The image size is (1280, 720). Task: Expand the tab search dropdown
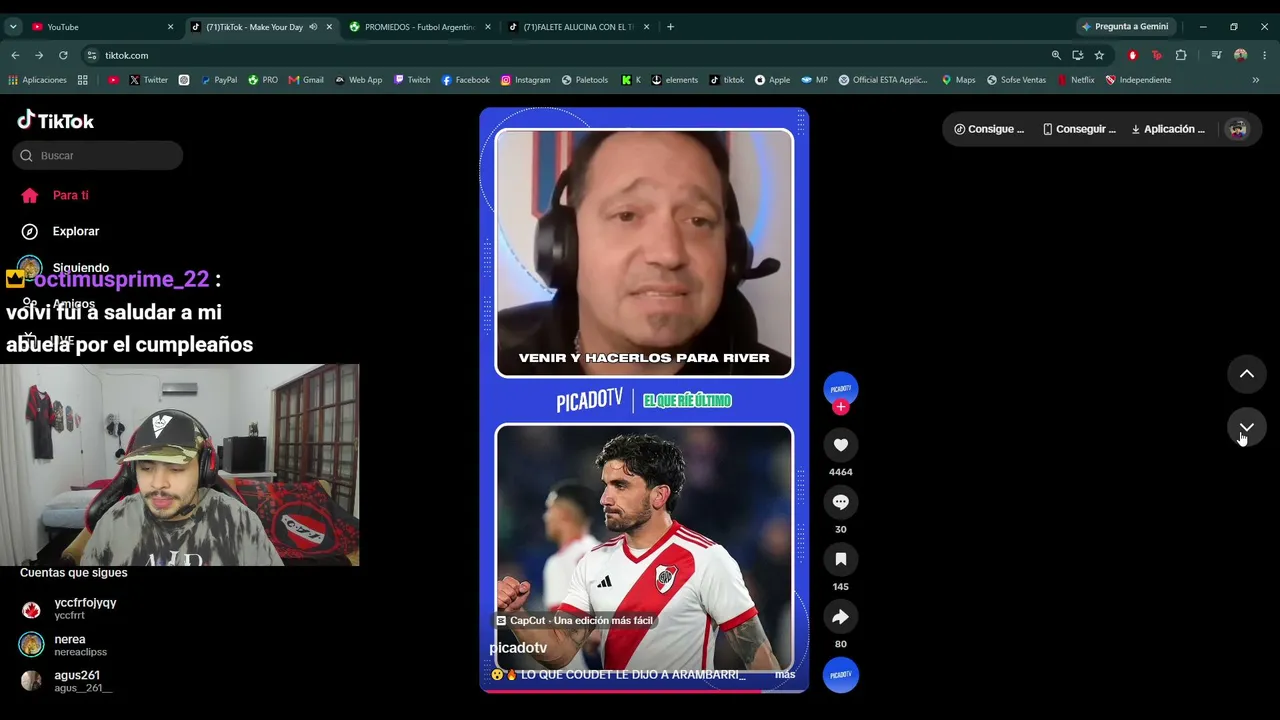[13, 27]
